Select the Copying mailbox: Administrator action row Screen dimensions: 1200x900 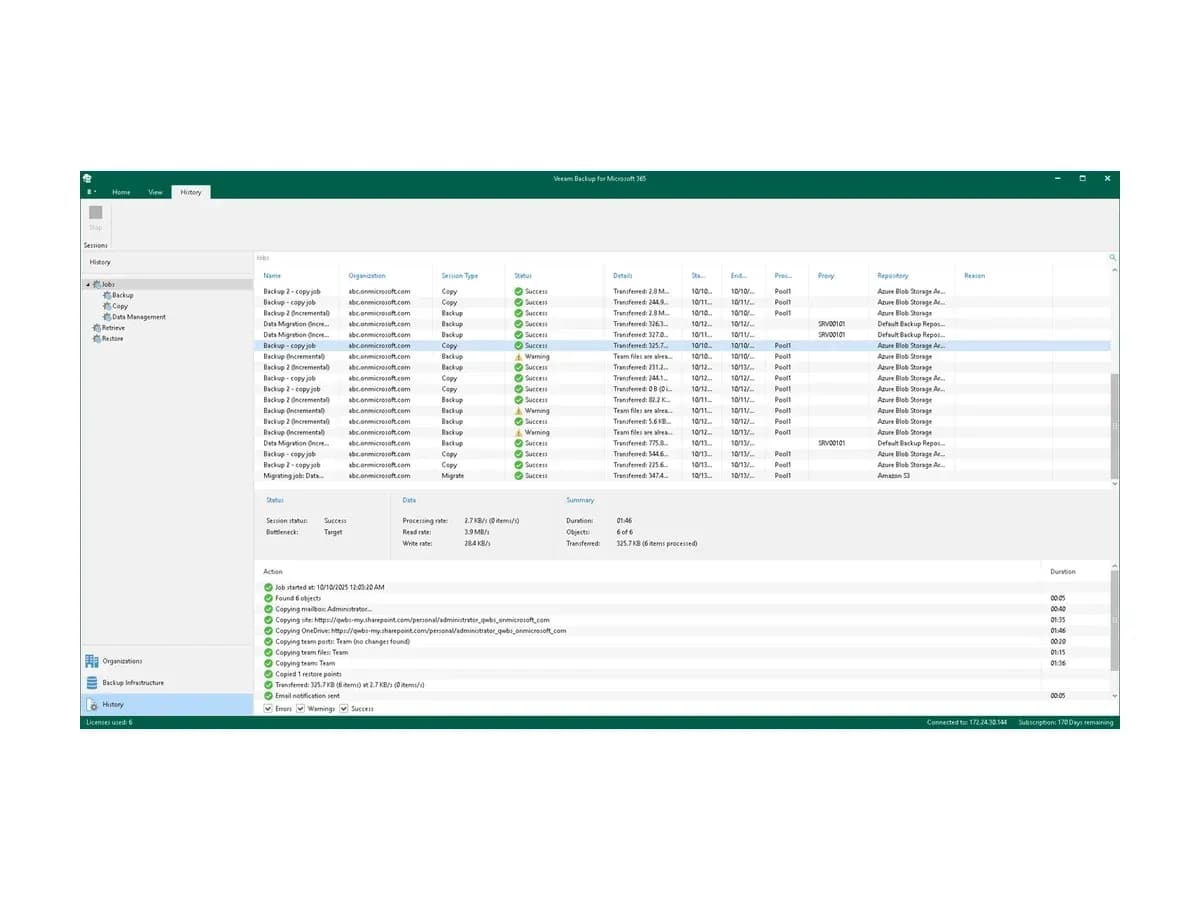click(683, 609)
